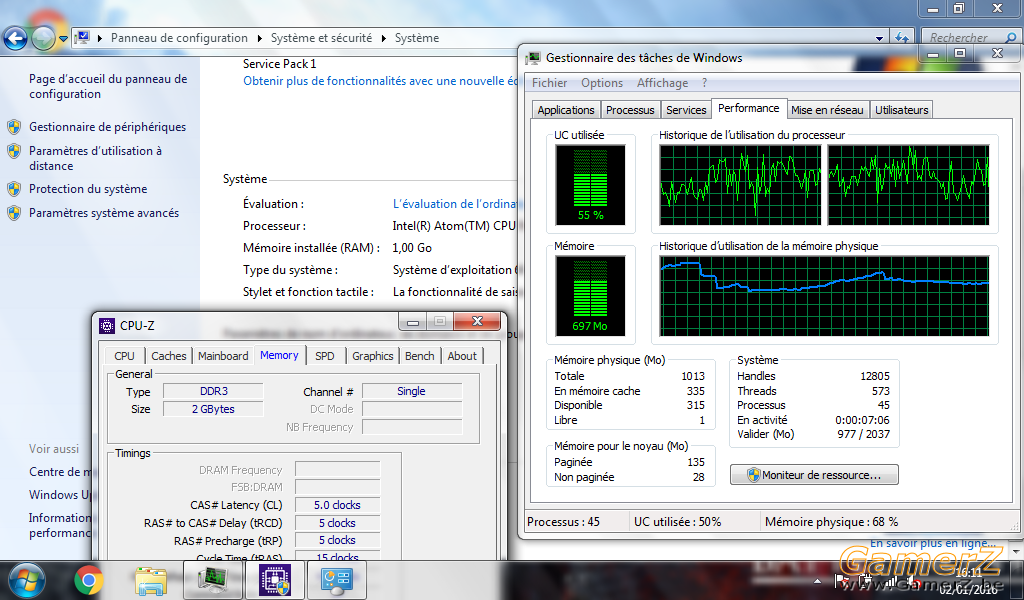1024x600 pixels.
Task: Click the Single channel value field
Action: [x=411, y=391]
